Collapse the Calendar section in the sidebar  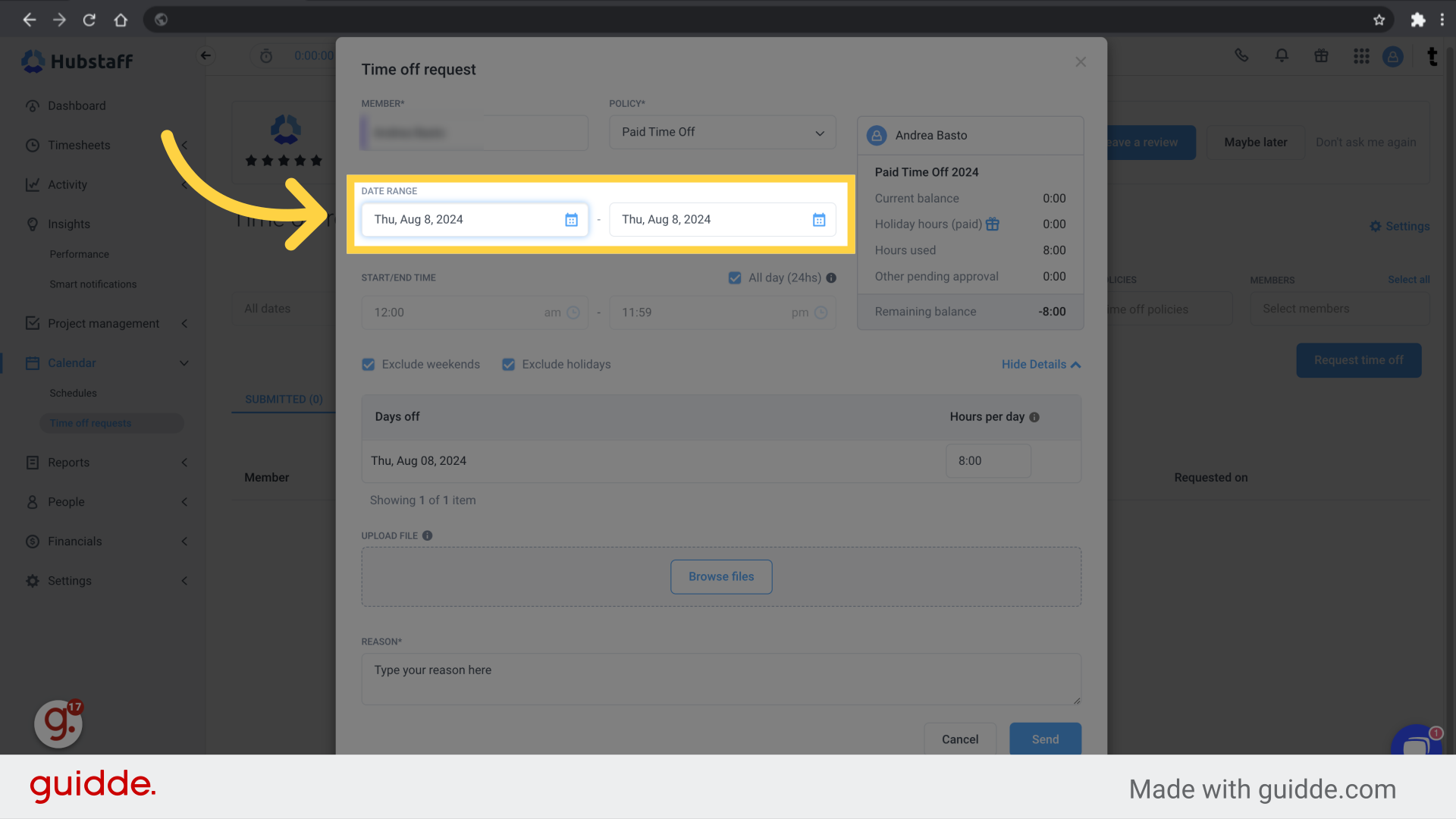point(184,362)
